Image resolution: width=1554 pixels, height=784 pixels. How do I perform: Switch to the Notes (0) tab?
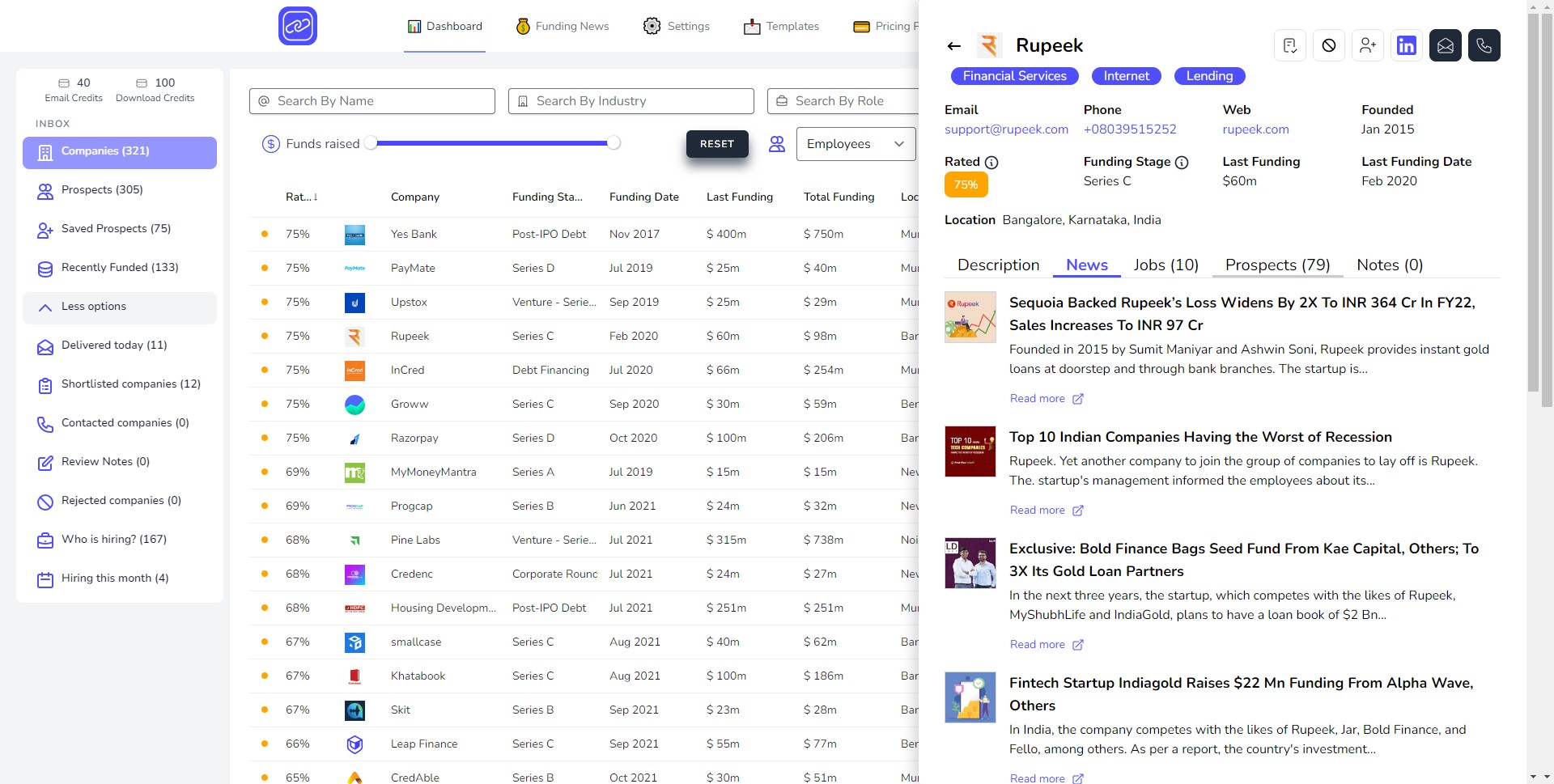click(x=1390, y=265)
